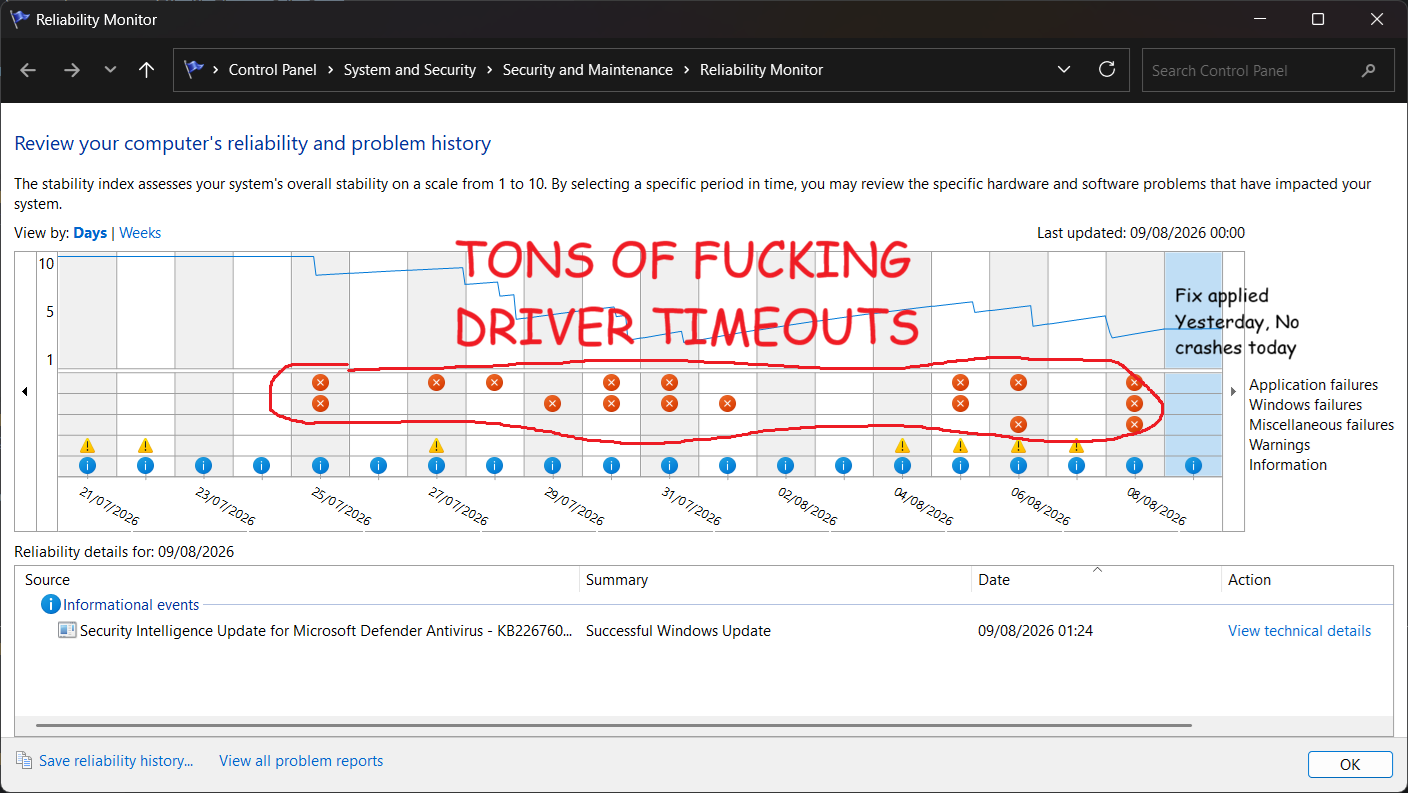Select the application failure icon for 06/08/2026
Viewport: 1408px width, 793px height.
coord(1018,382)
